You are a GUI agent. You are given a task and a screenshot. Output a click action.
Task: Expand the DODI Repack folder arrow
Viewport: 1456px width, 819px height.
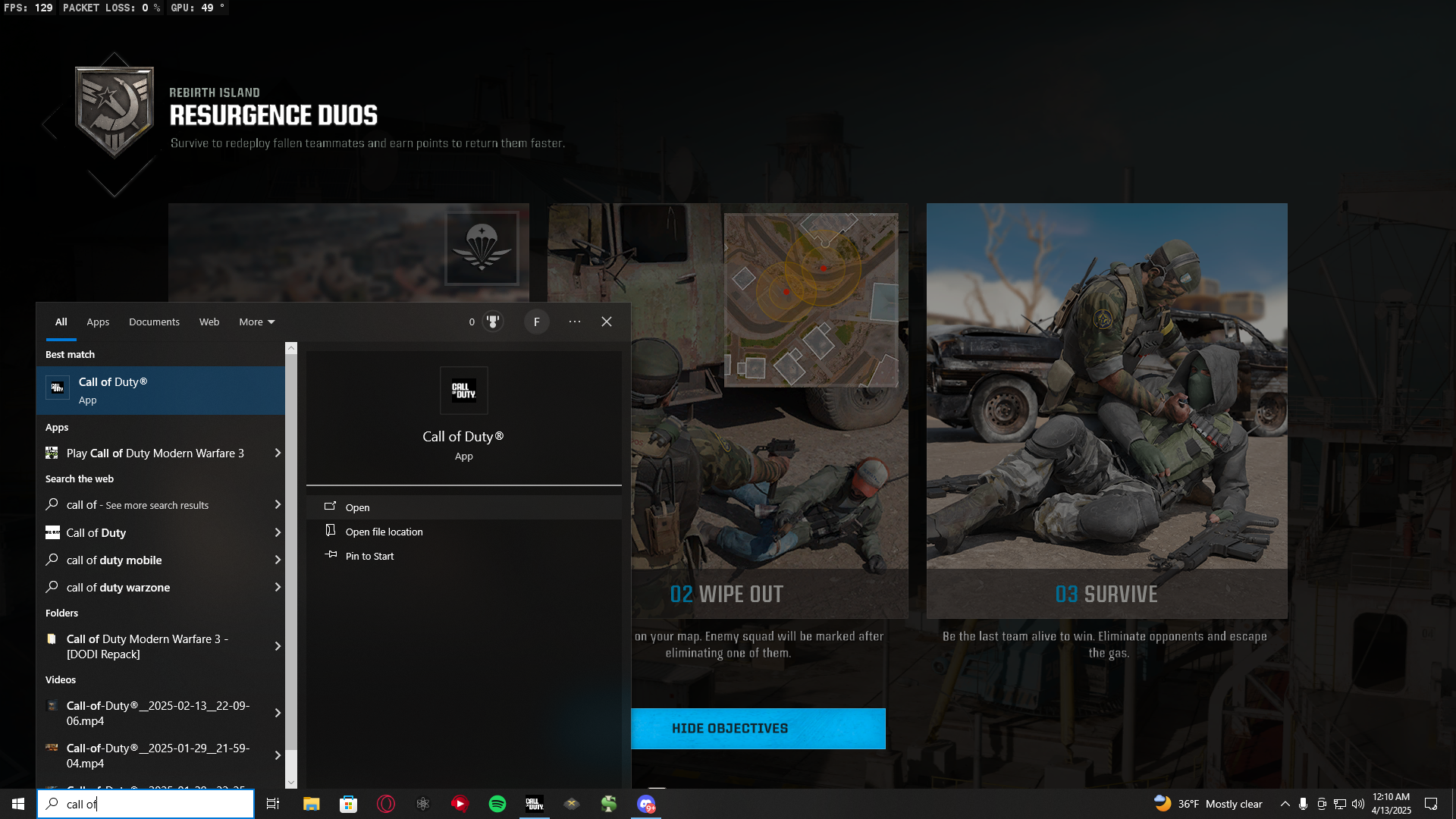[278, 646]
